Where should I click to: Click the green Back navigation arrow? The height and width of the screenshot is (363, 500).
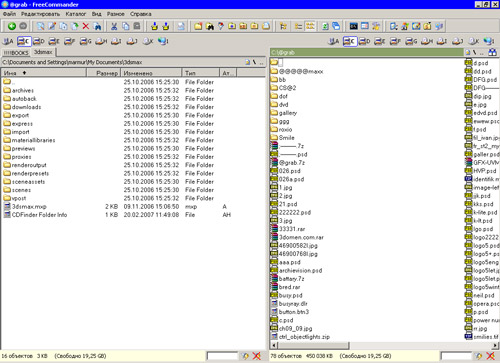point(12,26)
